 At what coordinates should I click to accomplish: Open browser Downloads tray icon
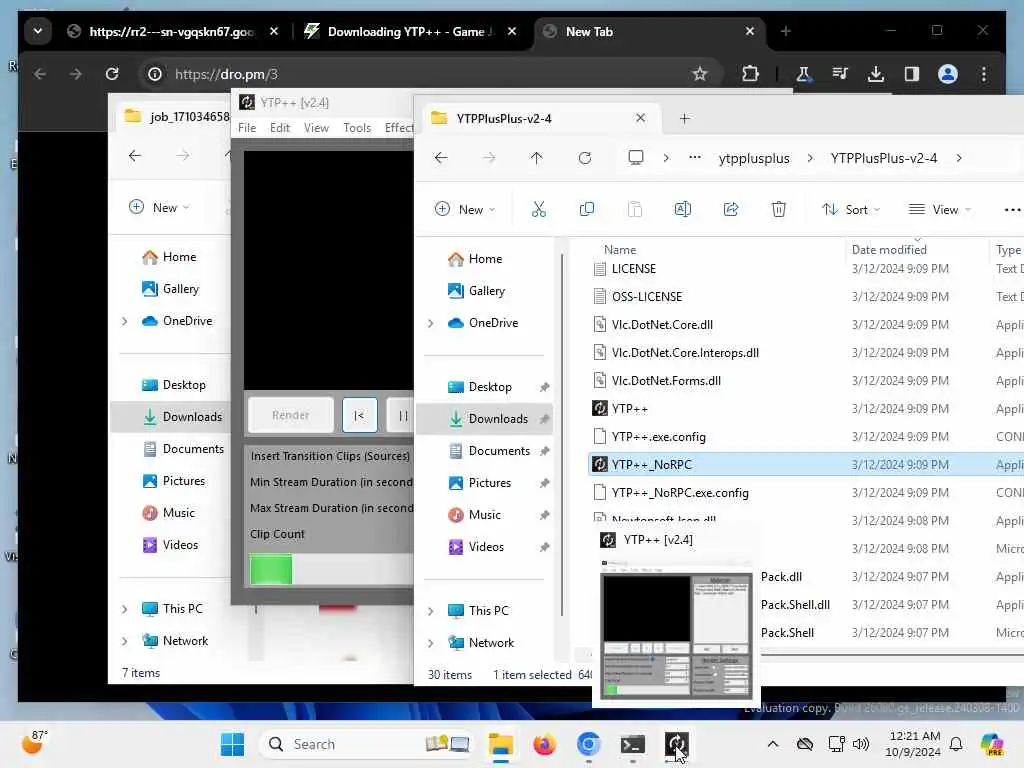point(876,74)
